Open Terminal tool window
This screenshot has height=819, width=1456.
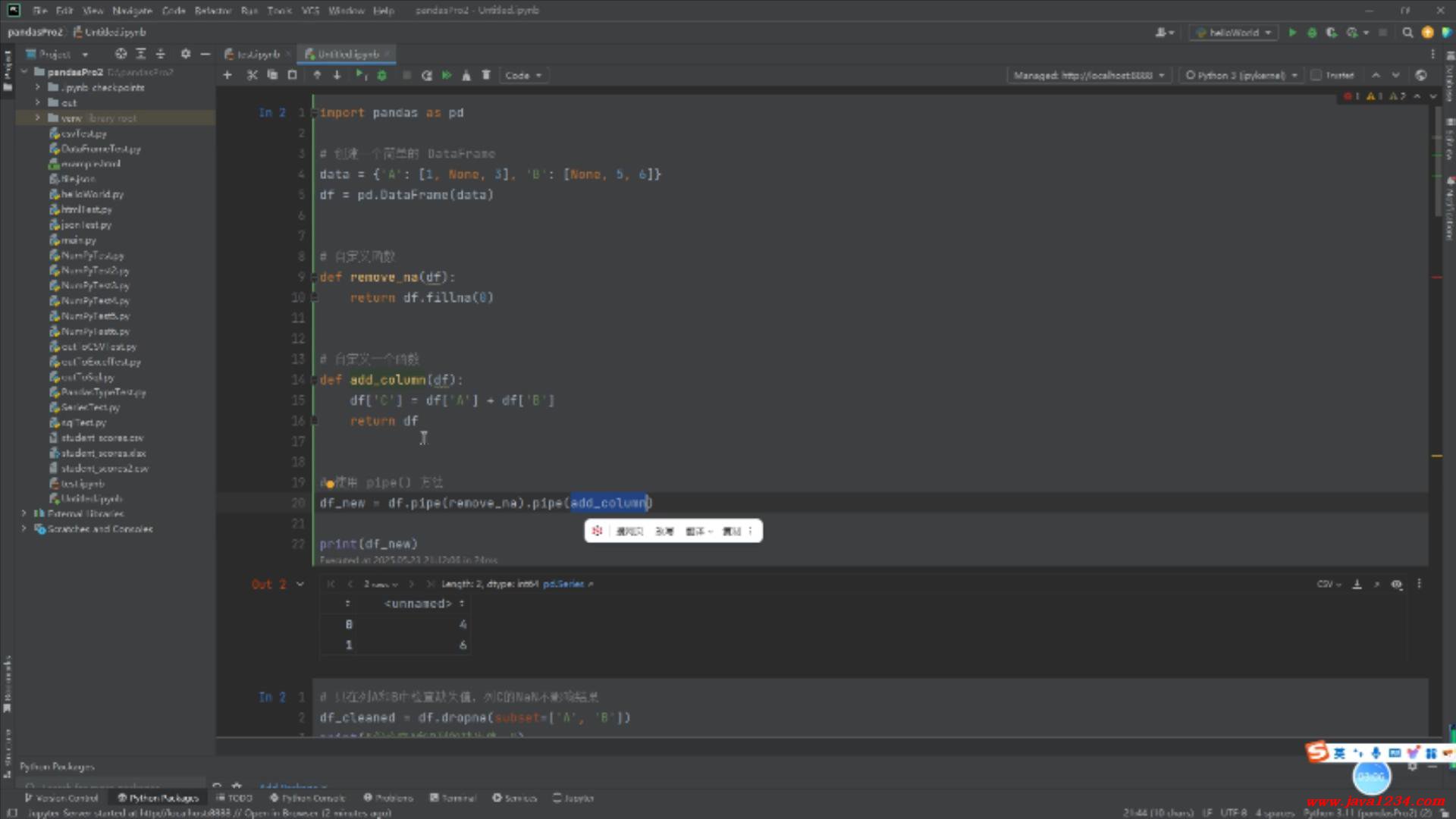(x=453, y=798)
